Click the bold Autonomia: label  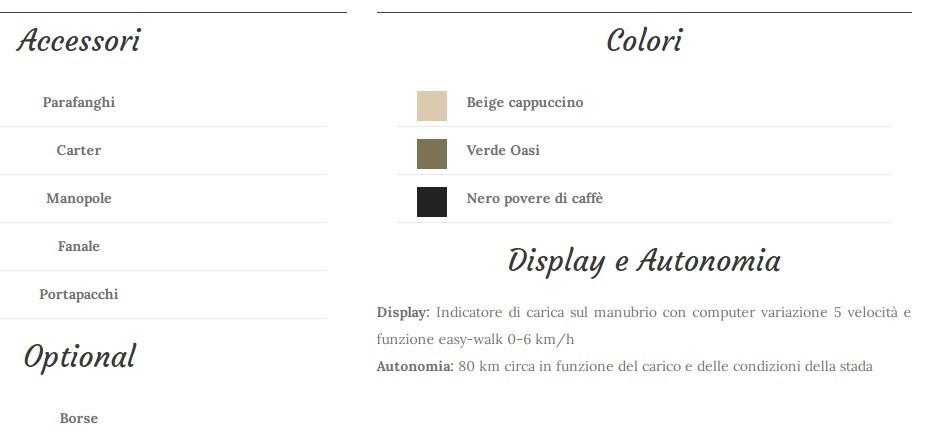414,367
